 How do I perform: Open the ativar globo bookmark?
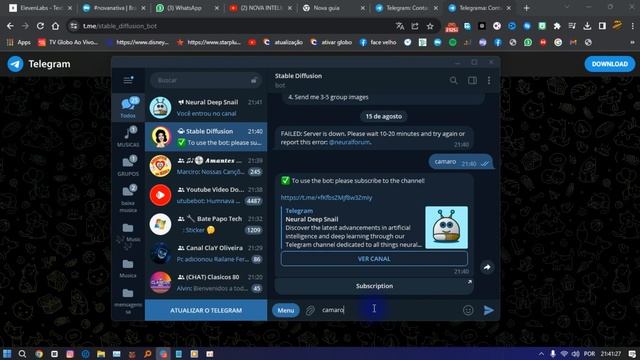[x=331, y=42]
